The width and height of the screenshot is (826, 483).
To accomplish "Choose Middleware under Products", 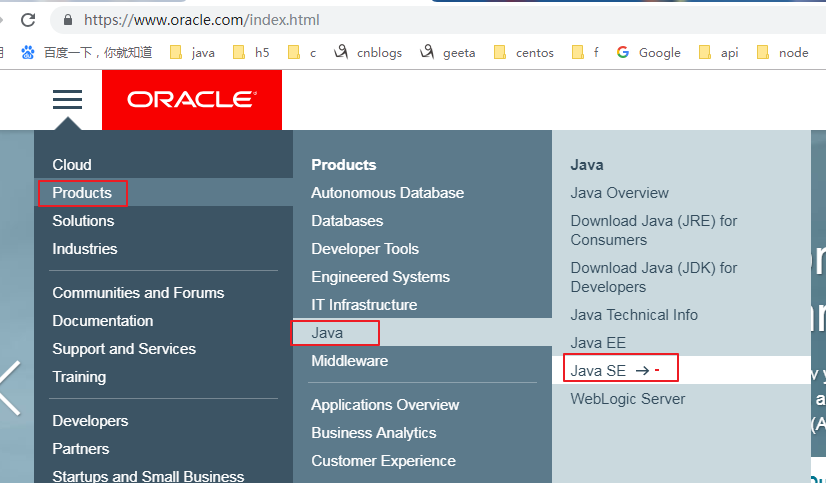I will pos(349,361).
